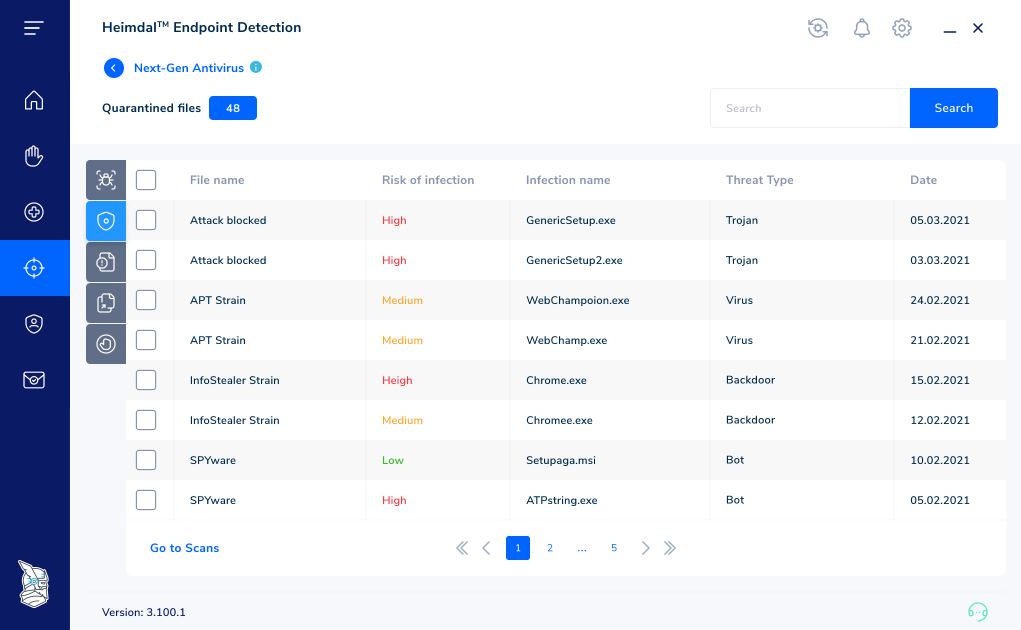Click the Version: 3.100.1 label
The image size is (1021, 630).
pos(143,612)
